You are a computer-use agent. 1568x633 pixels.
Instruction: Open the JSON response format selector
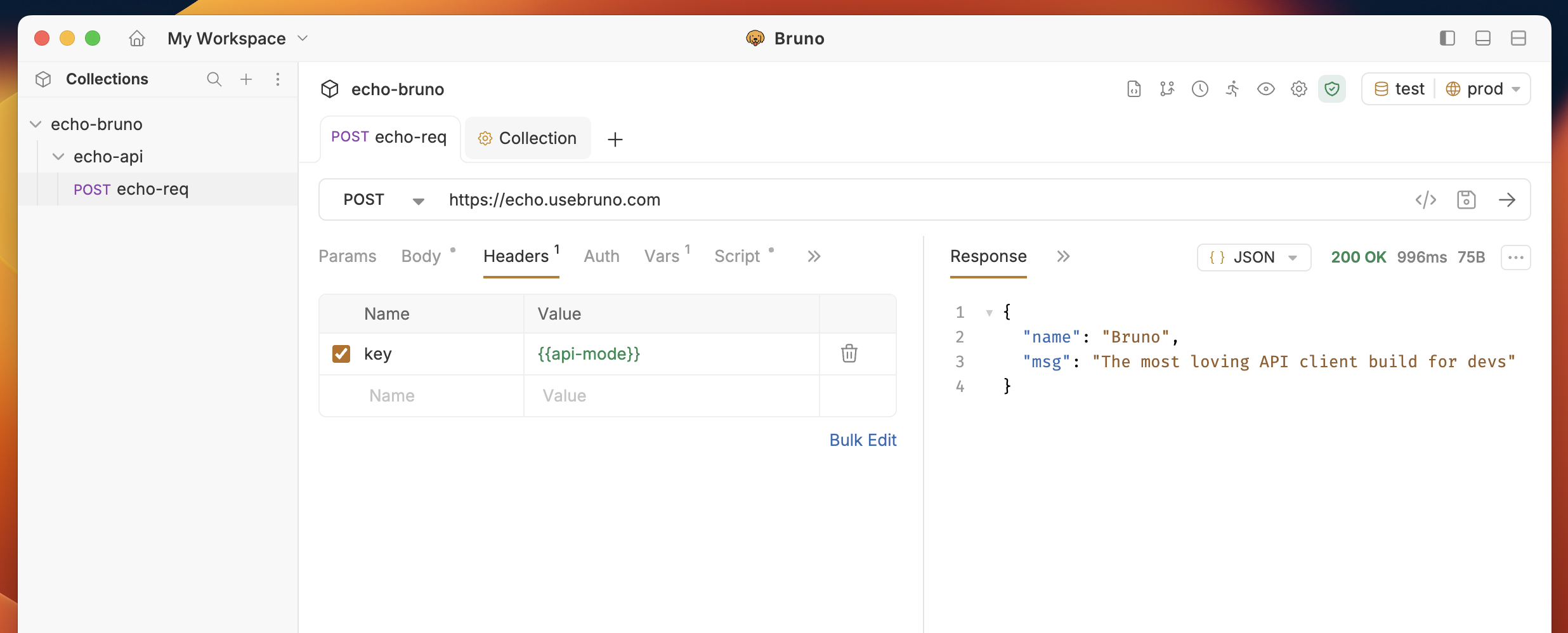[1253, 257]
